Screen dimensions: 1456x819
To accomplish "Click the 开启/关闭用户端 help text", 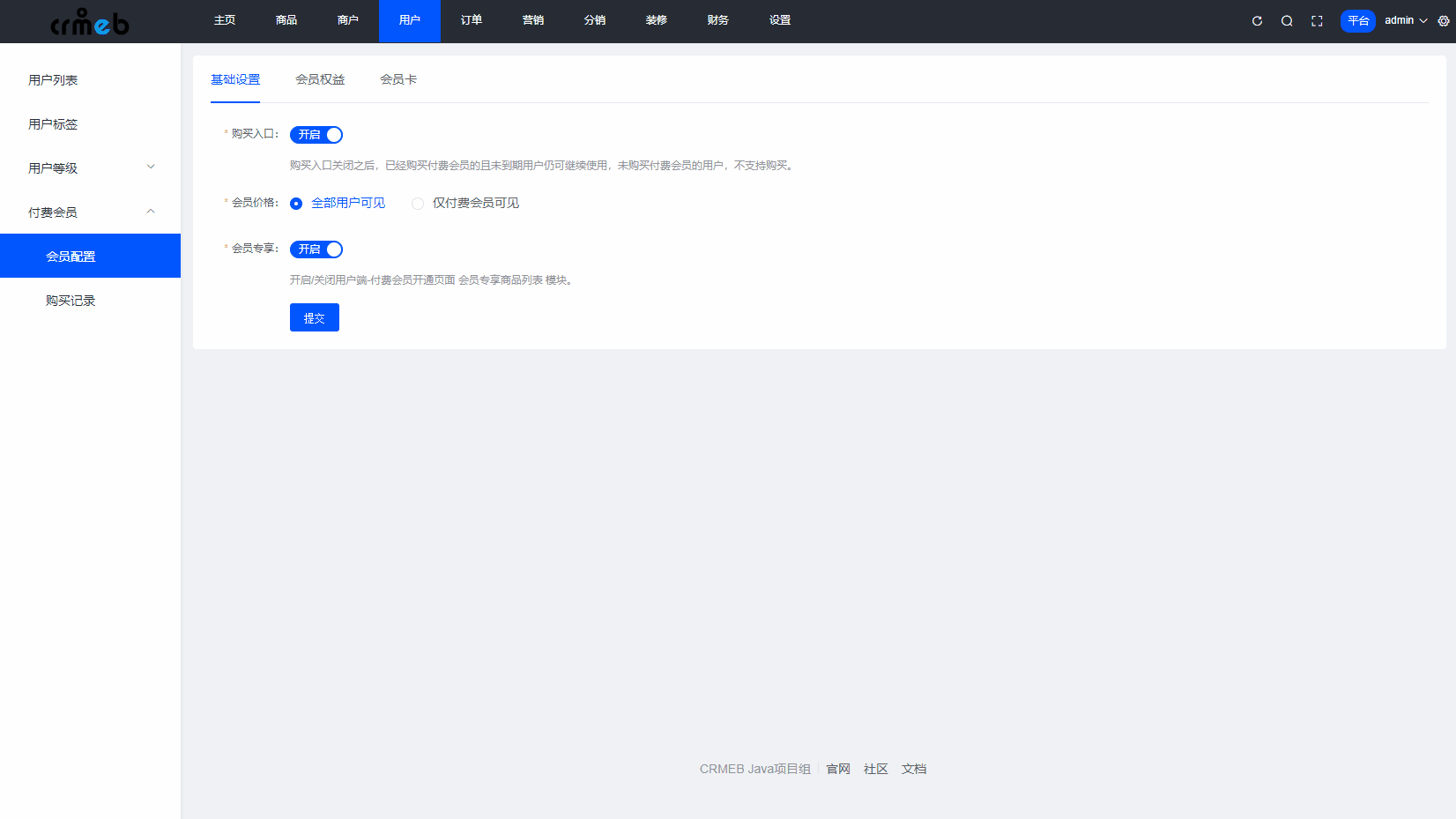I will (433, 280).
